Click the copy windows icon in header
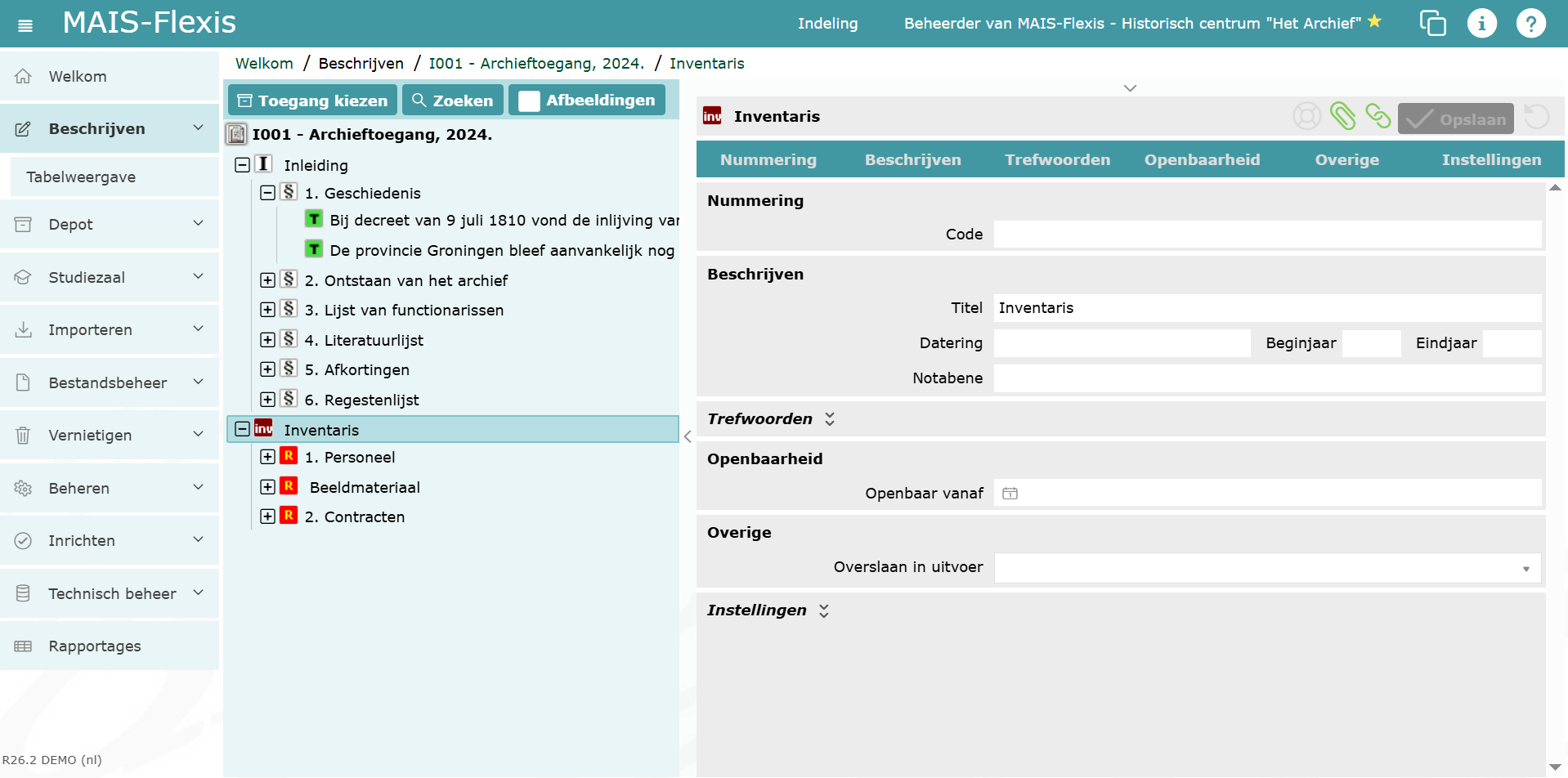The height and width of the screenshot is (778, 1568). (1432, 23)
